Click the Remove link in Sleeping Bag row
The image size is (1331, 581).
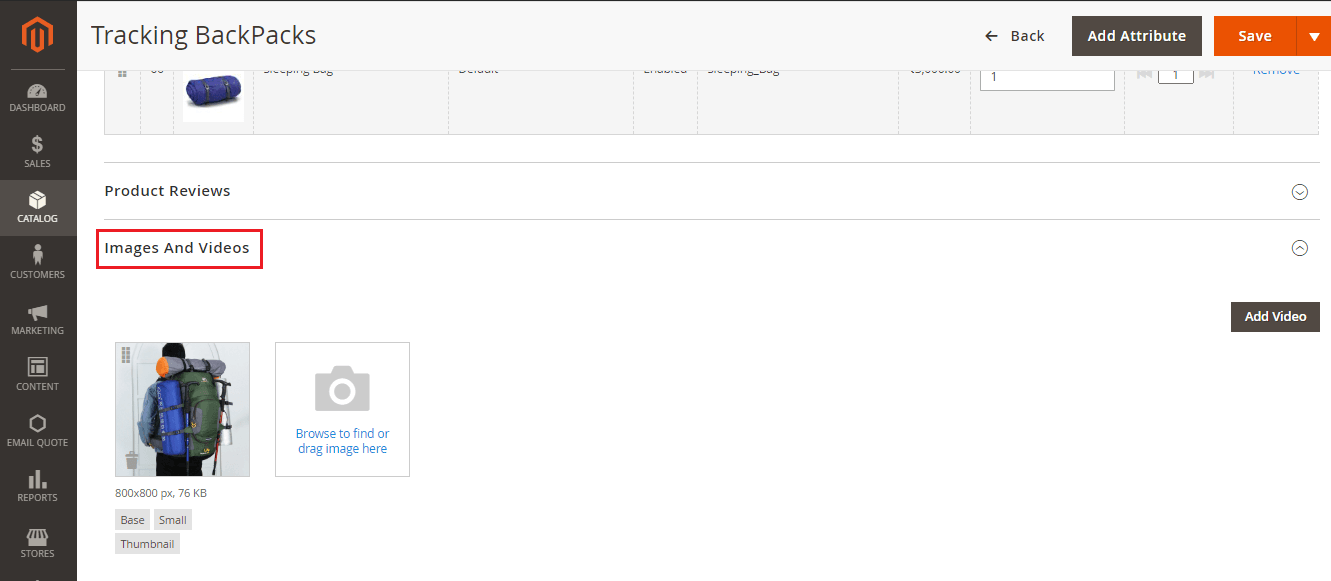[1276, 73]
